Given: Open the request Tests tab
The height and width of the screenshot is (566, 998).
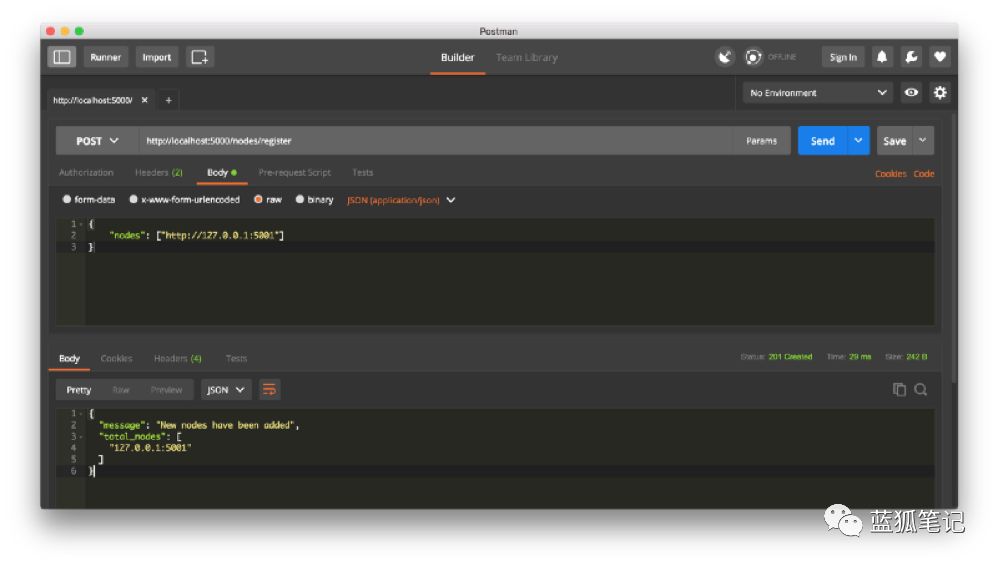Looking at the screenshot, I should 363,173.
